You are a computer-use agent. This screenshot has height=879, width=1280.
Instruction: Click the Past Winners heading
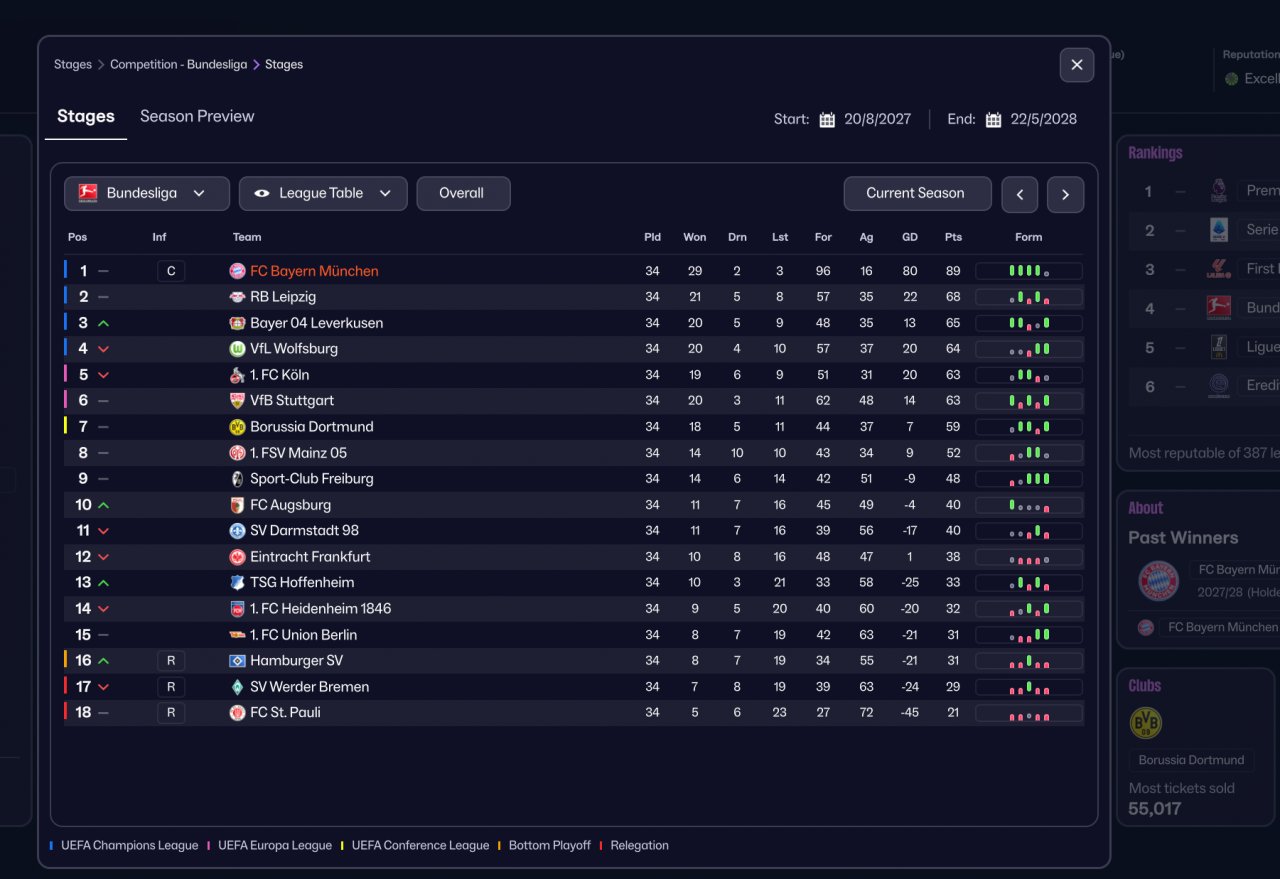(1184, 538)
